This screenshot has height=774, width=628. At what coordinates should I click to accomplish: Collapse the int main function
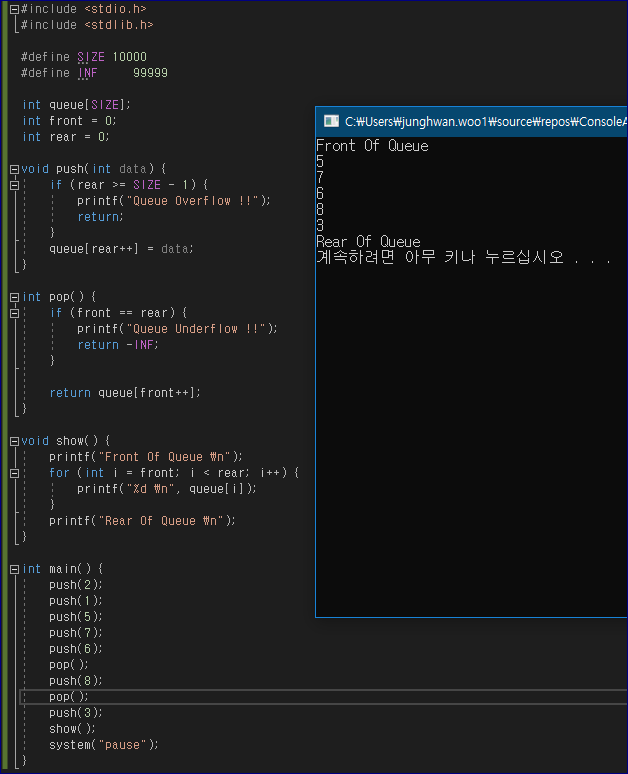[14, 569]
